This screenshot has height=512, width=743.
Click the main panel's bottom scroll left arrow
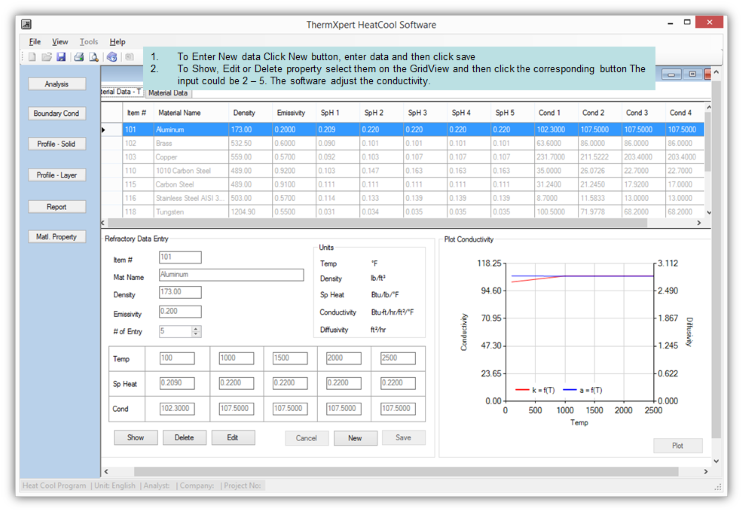coord(106,472)
